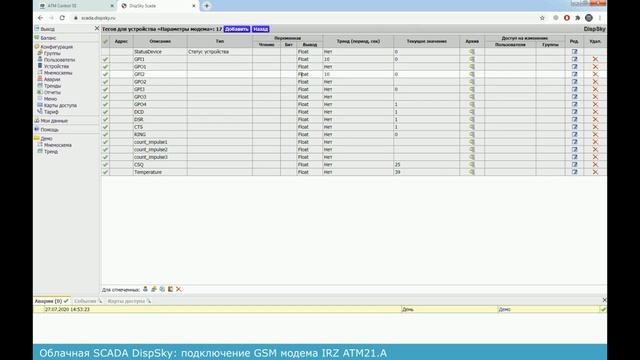The height and width of the screenshot is (360, 640).
Task: Edit the Temperature tag
Action: tap(574, 172)
